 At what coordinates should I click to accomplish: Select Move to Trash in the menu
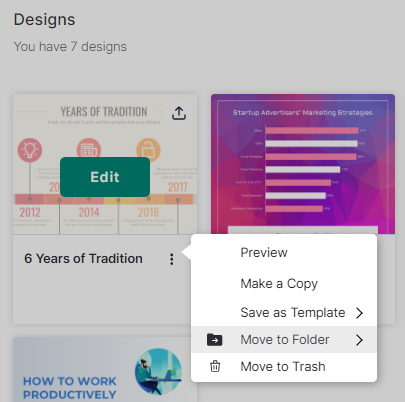coord(284,367)
